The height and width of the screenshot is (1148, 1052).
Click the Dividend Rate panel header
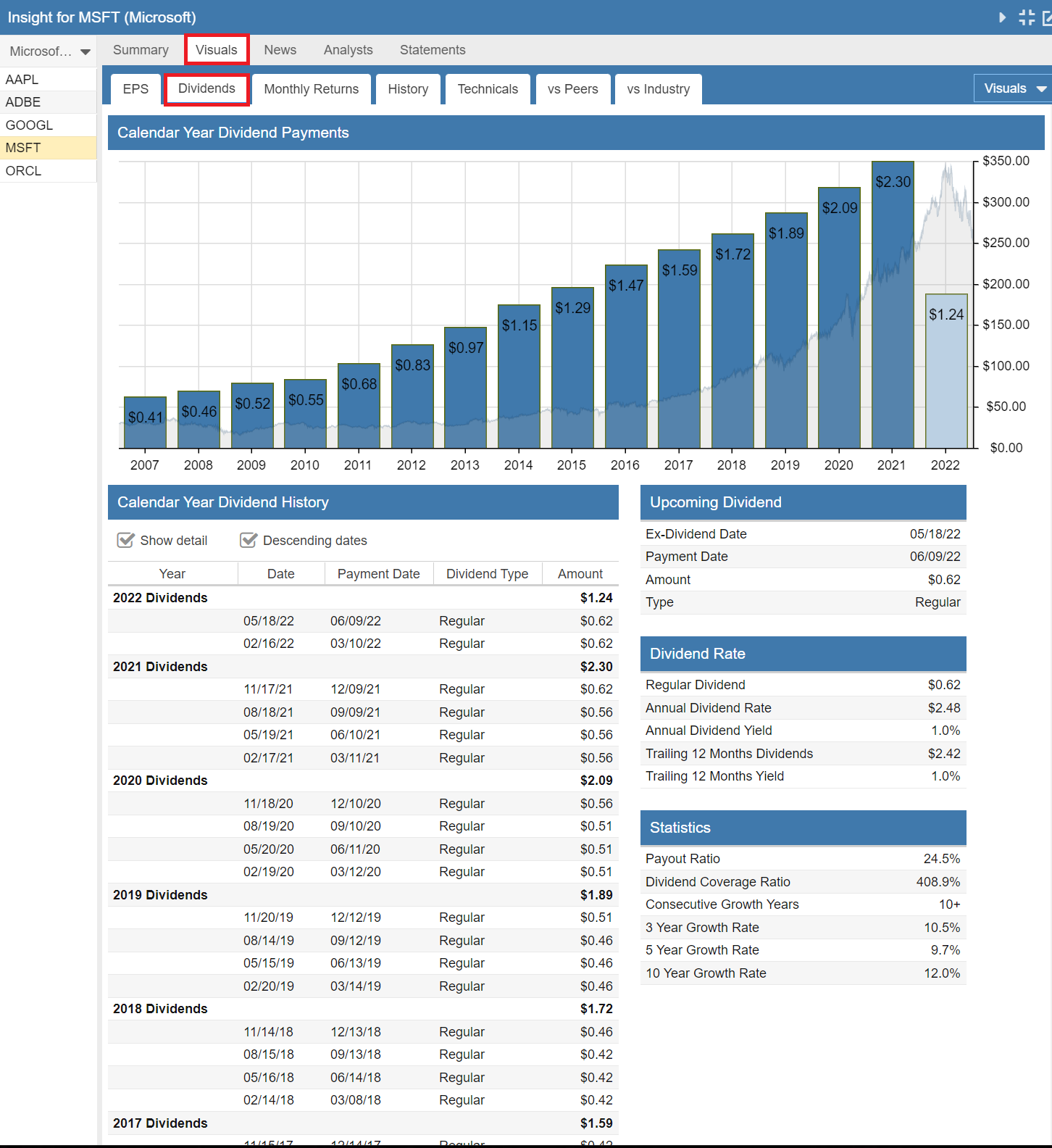(x=803, y=654)
